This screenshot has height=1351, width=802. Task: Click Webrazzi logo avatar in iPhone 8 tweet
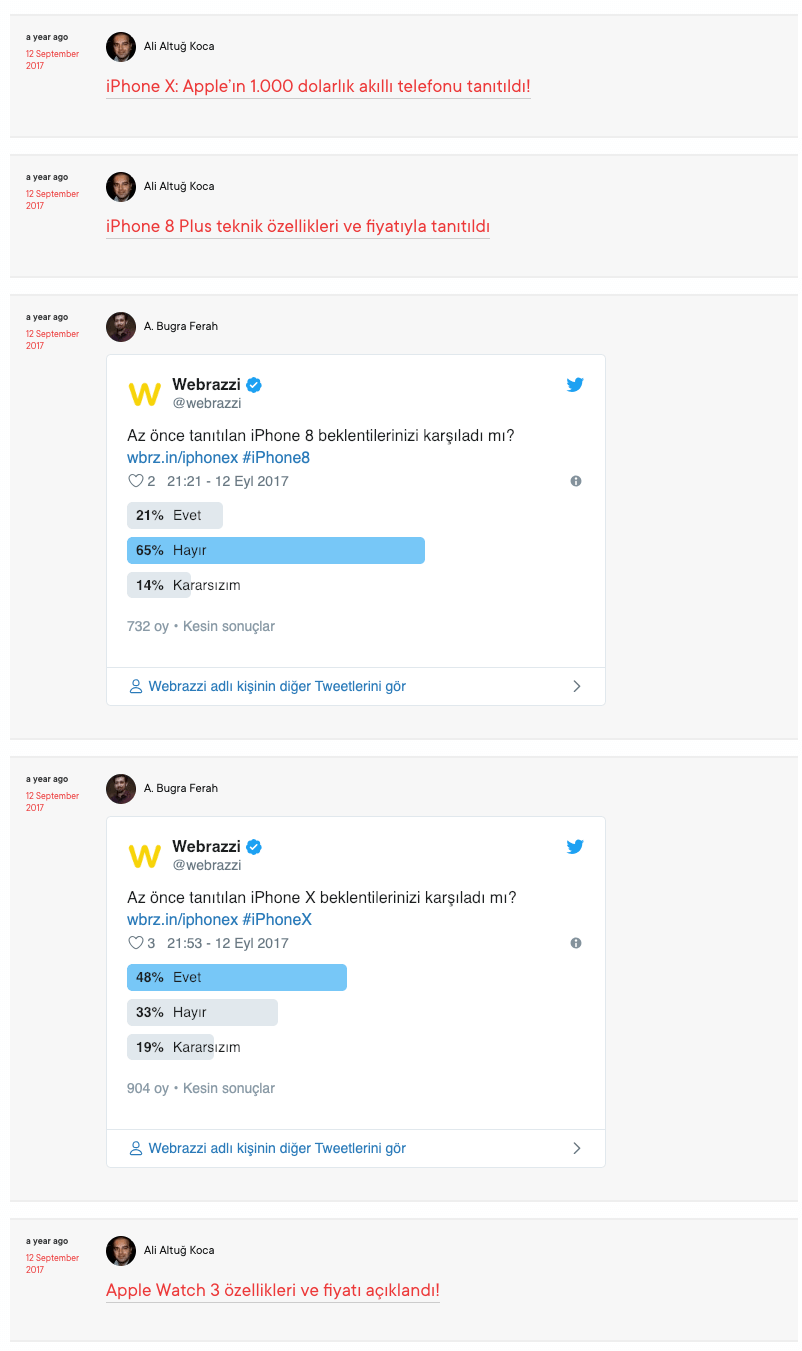[145, 394]
